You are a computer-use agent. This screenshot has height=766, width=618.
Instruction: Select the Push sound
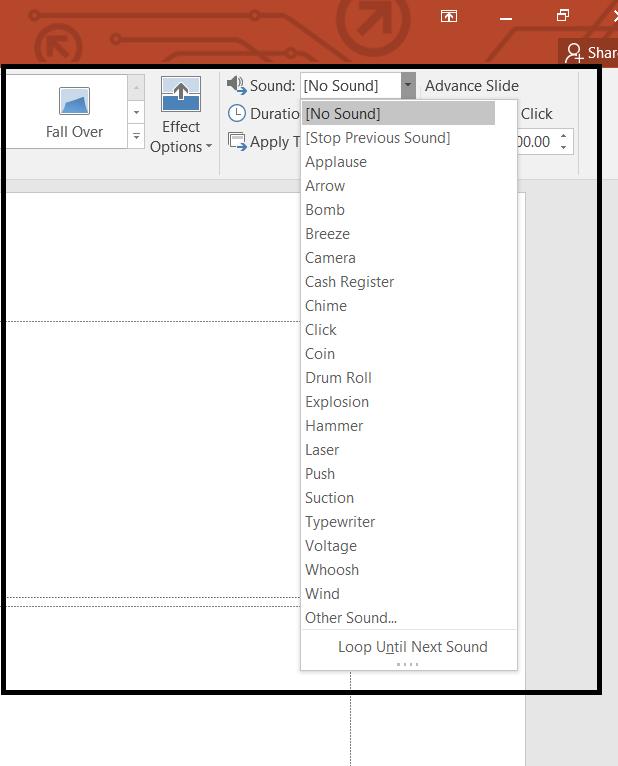tap(408, 473)
